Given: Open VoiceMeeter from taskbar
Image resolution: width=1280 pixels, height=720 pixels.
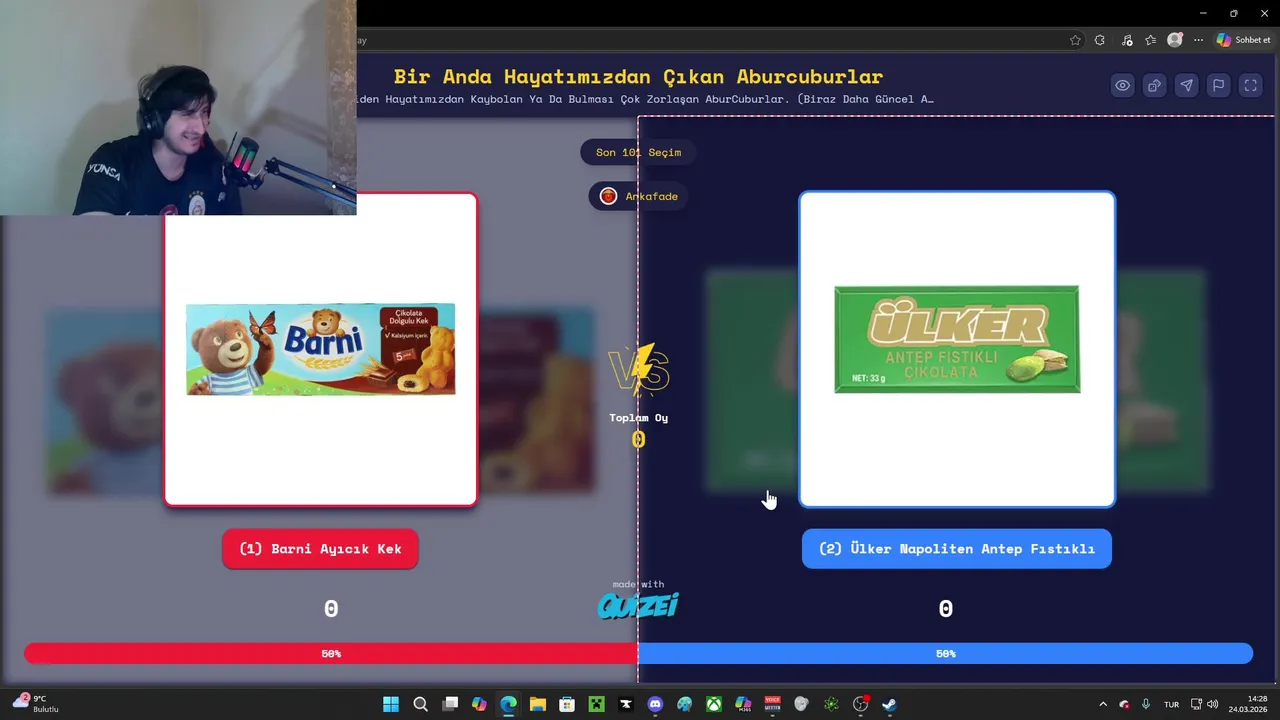Looking at the screenshot, I should tap(772, 704).
